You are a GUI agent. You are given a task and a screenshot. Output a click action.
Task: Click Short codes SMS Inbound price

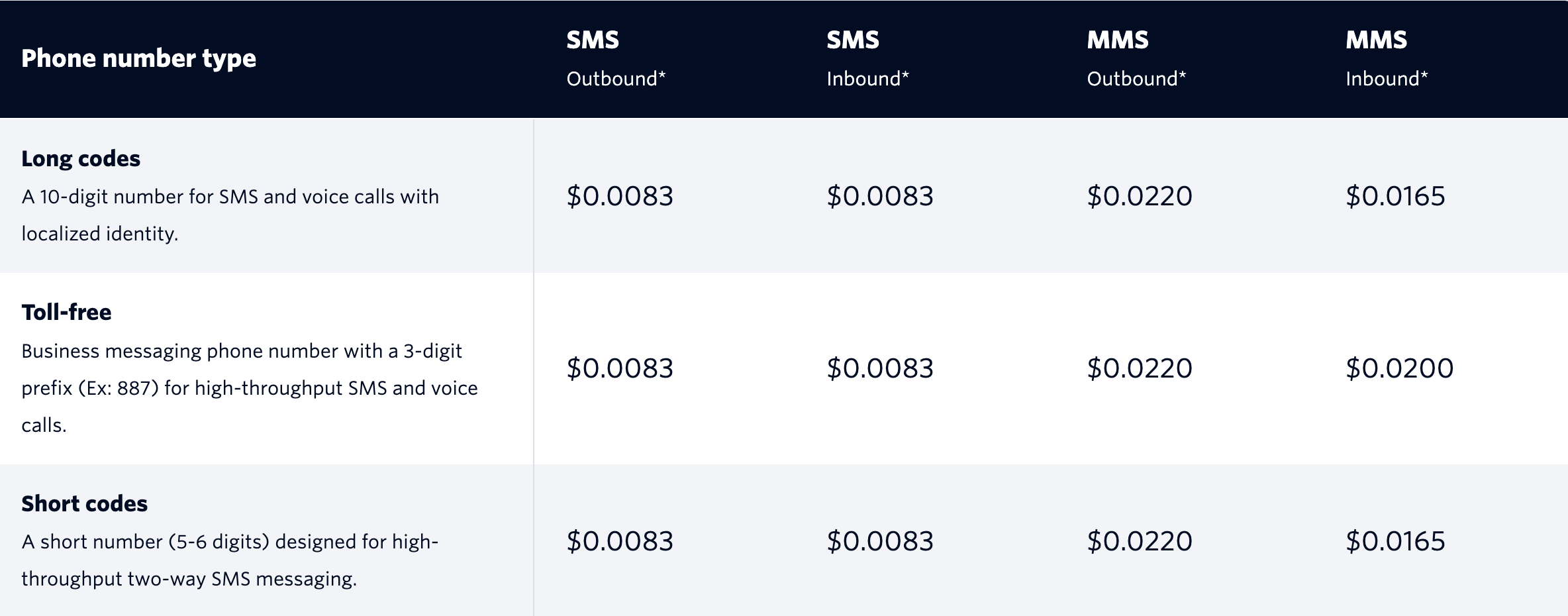(880, 541)
